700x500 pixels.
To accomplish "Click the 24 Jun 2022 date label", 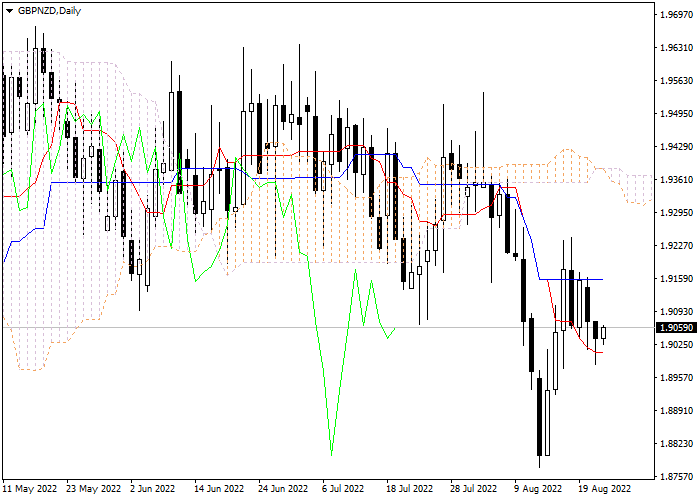I will click(283, 489).
